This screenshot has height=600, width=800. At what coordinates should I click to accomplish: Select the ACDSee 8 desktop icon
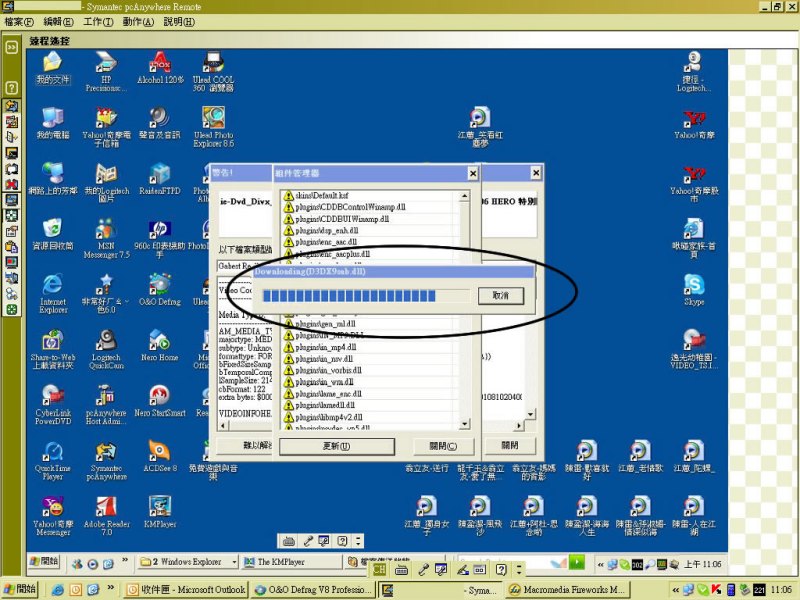click(x=160, y=457)
